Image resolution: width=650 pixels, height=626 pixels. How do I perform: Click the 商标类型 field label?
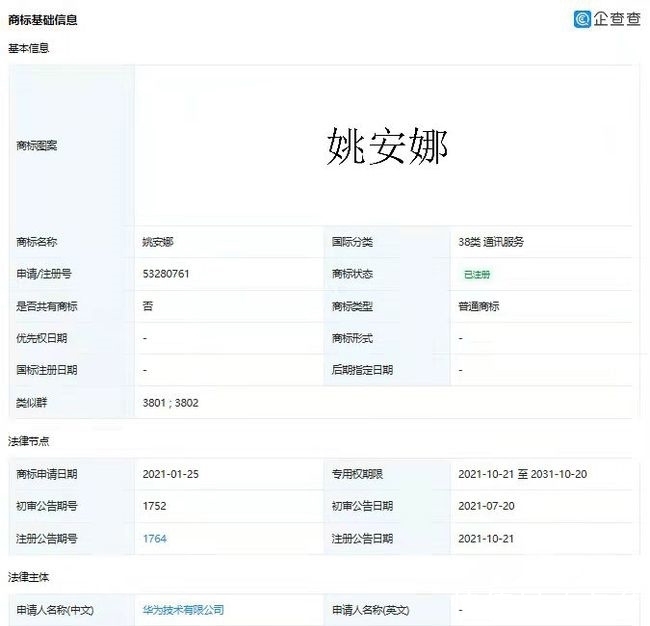click(352, 306)
